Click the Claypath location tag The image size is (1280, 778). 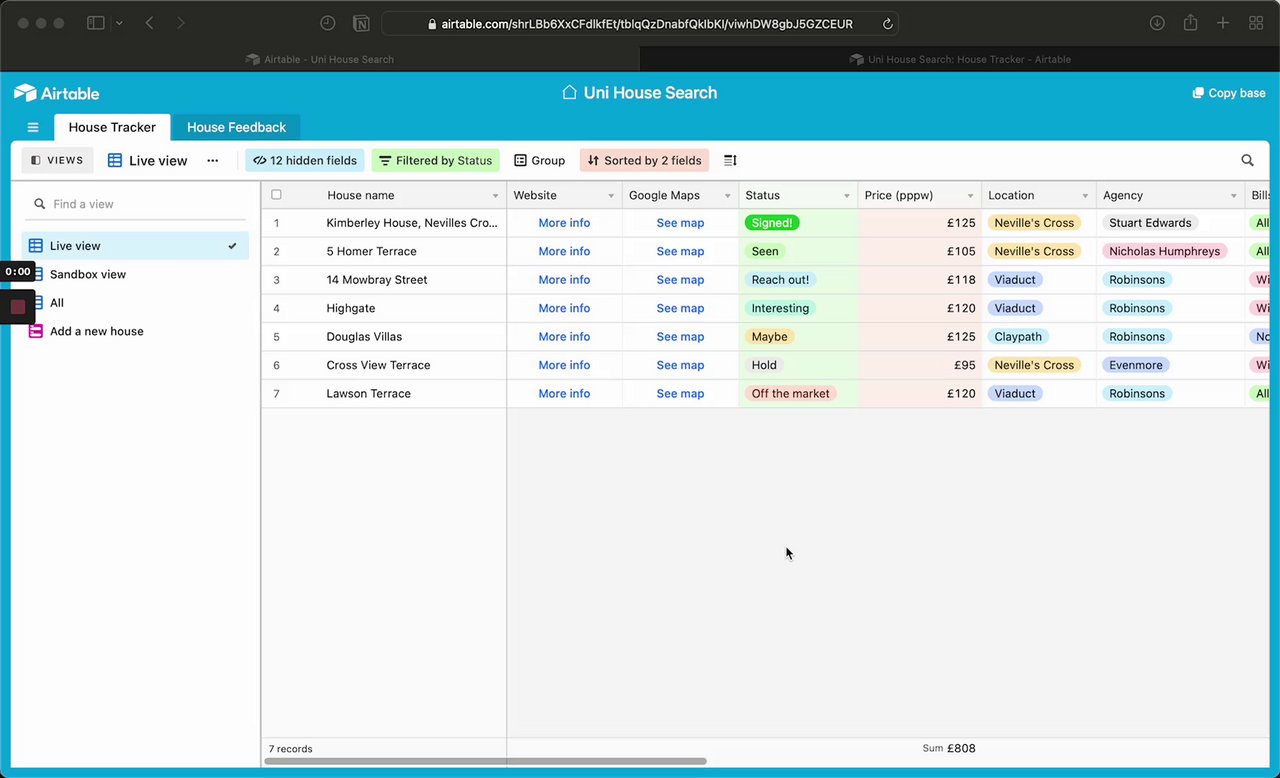(1018, 337)
